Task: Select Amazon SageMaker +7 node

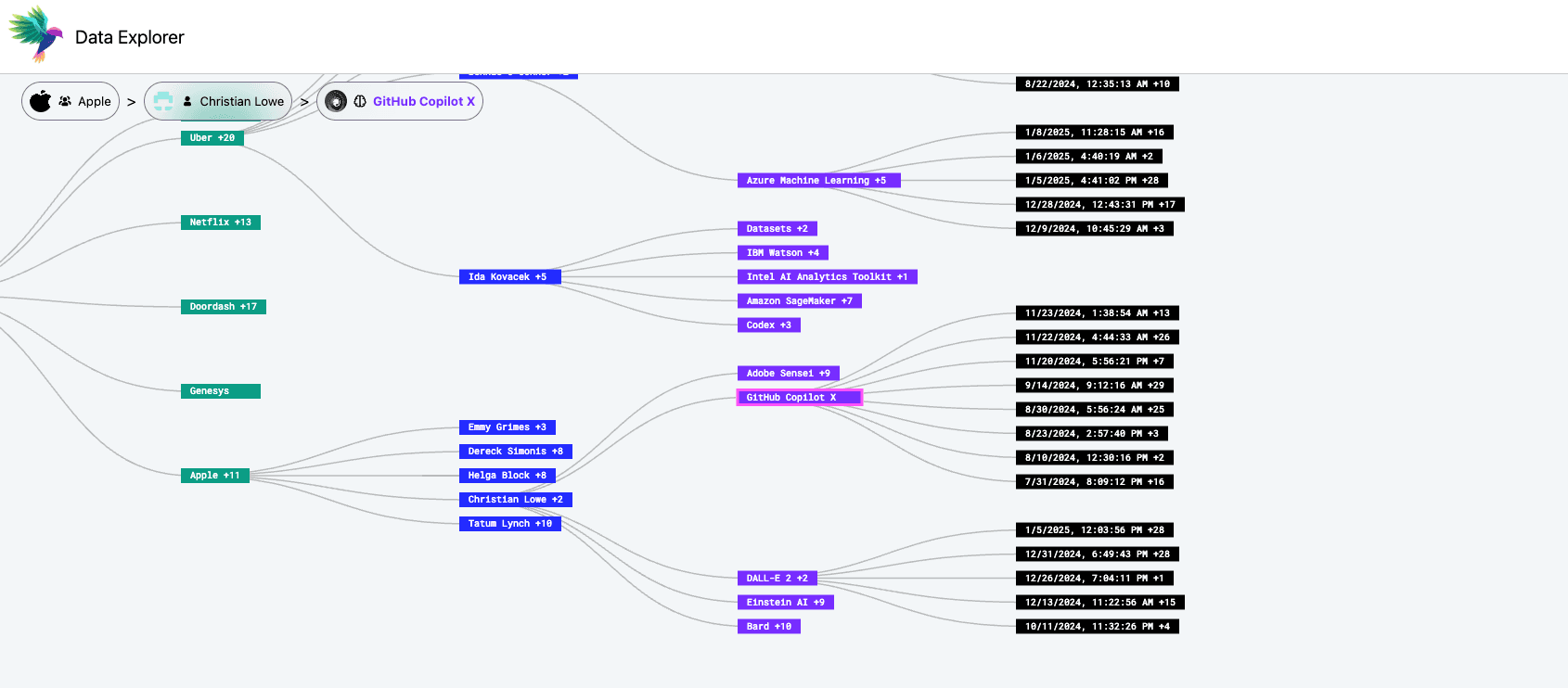Action: (800, 301)
